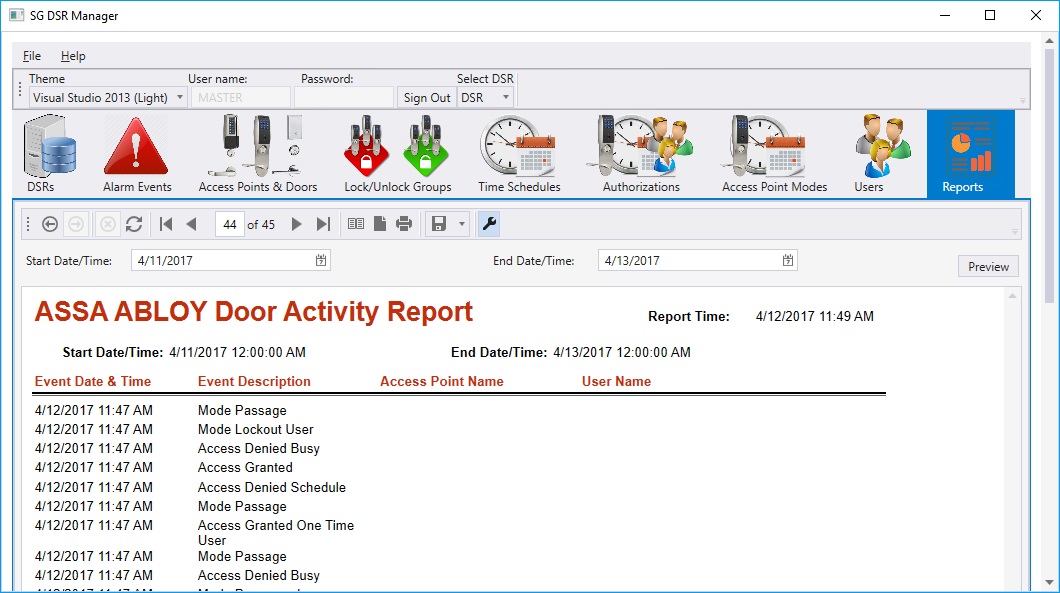Click the Event Date & Time column header
The height and width of the screenshot is (593, 1060).
coord(93,381)
